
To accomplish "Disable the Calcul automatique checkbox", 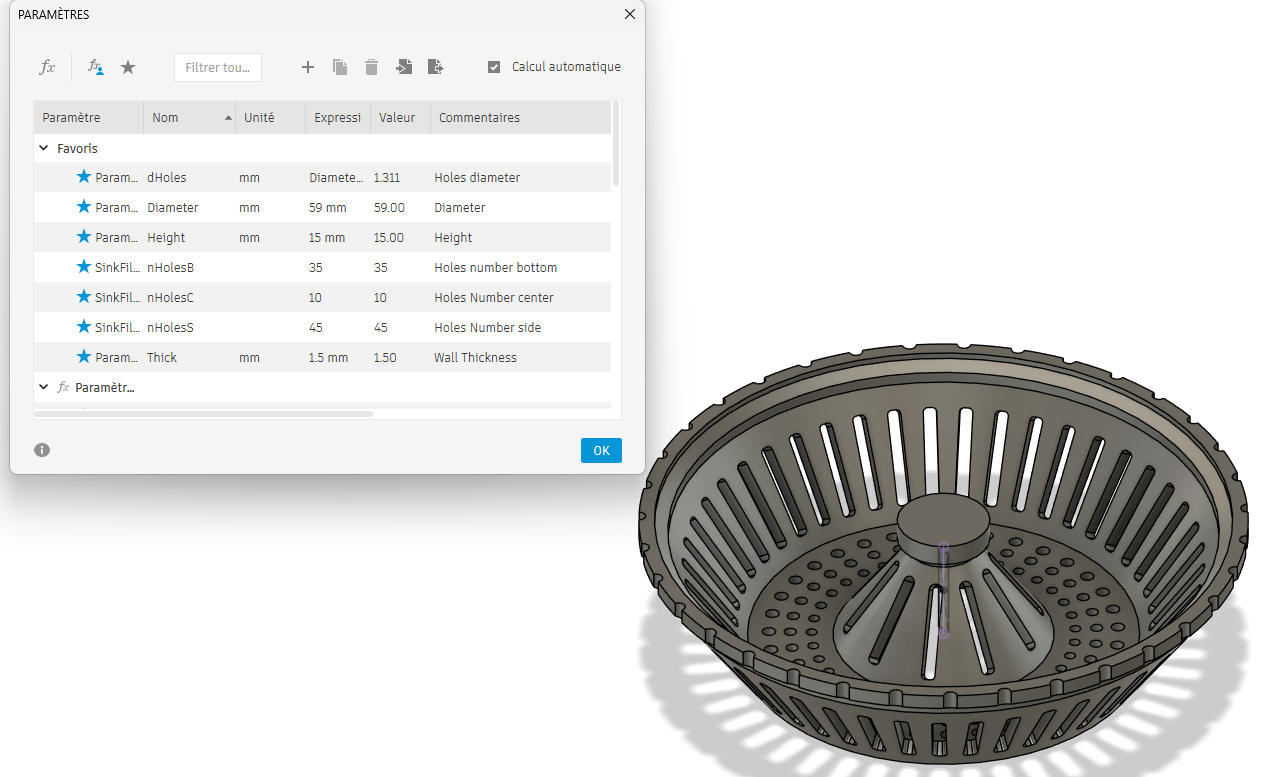I will (x=494, y=67).
